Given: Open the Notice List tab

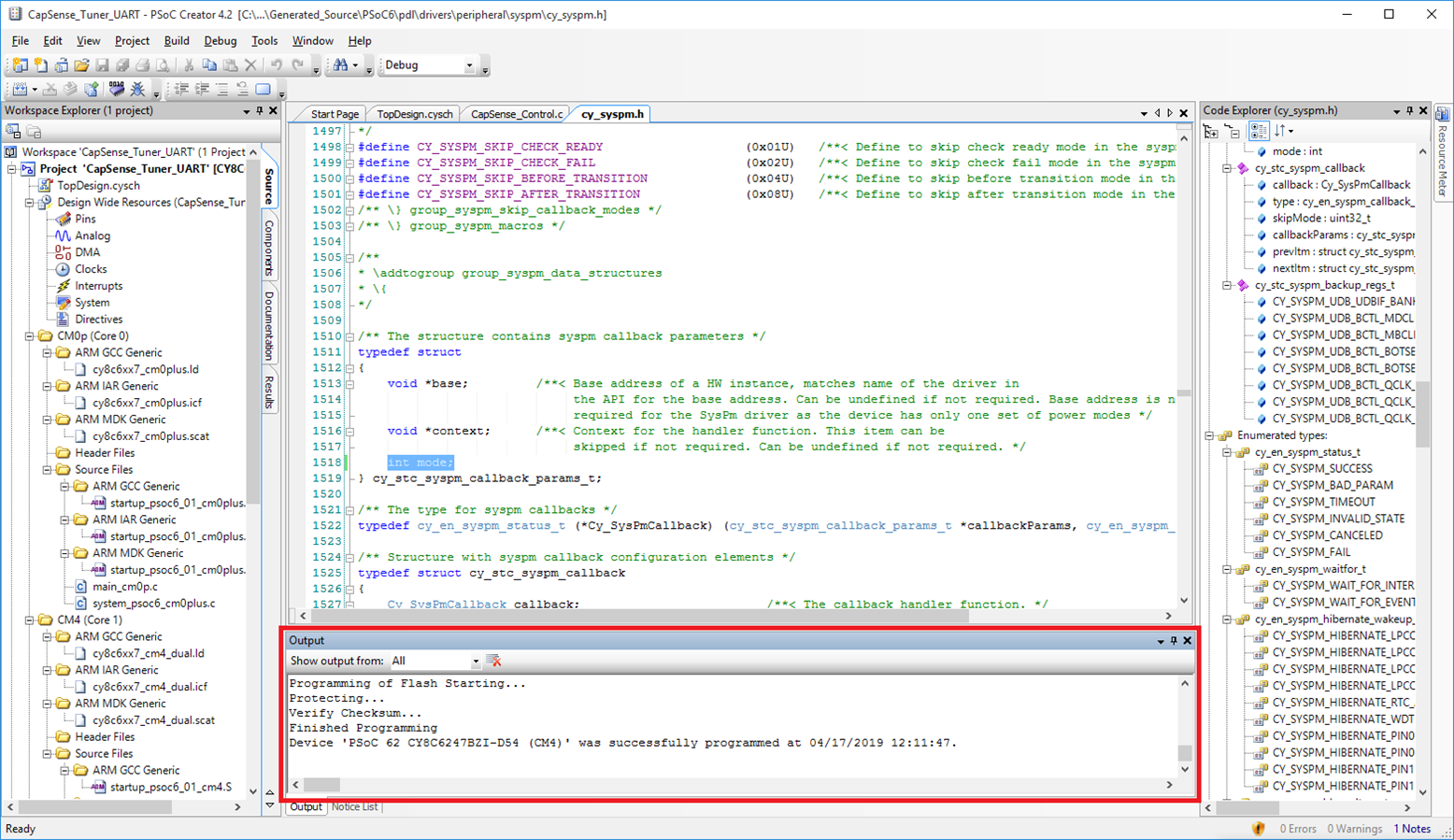Looking at the screenshot, I should click(354, 806).
